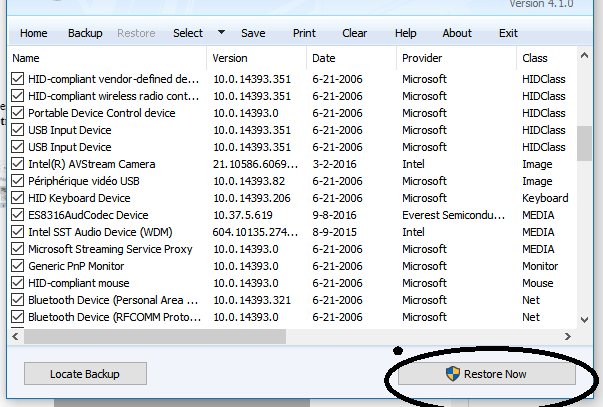This screenshot has width=603, height=407.
Task: Click the vertical scrollbar thumb
Action: (584, 143)
